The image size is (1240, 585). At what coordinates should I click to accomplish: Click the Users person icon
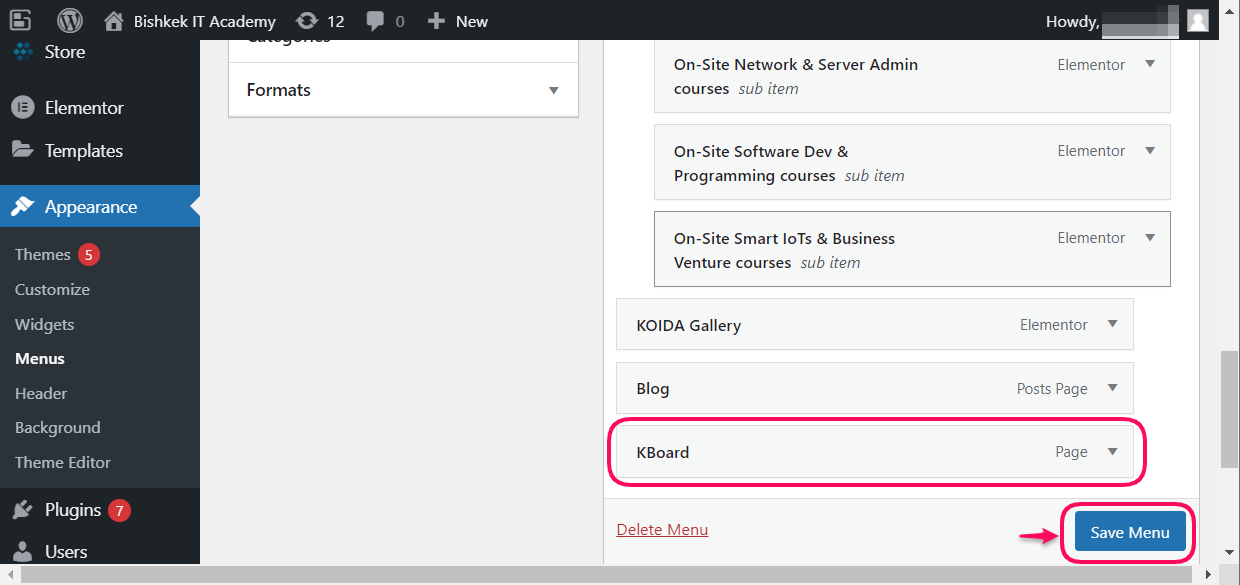coord(22,551)
